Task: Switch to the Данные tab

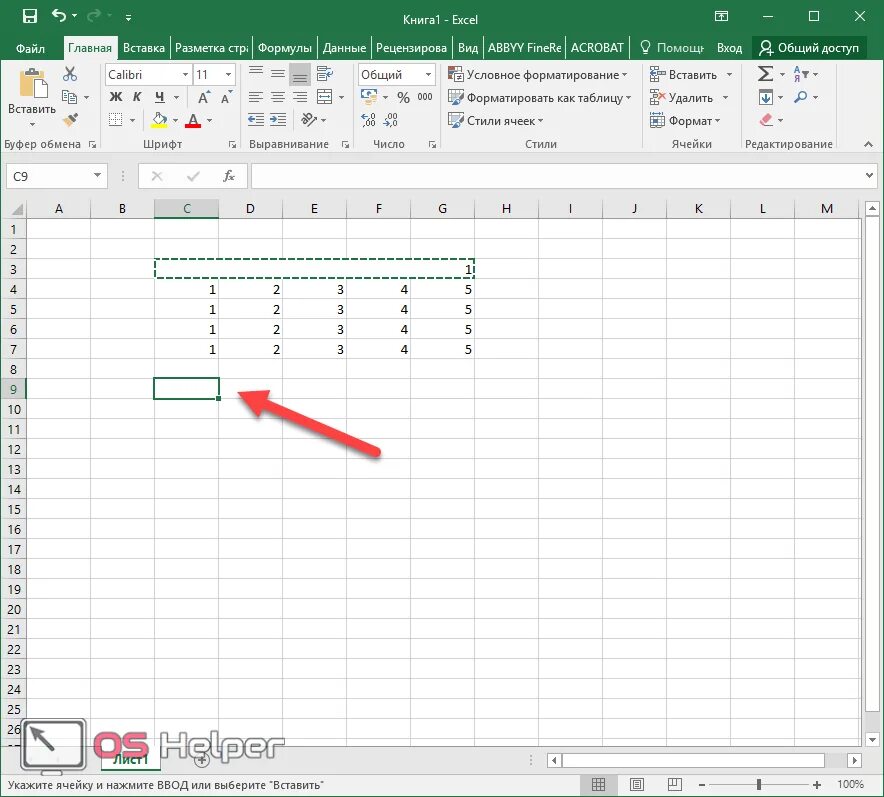Action: click(x=344, y=48)
